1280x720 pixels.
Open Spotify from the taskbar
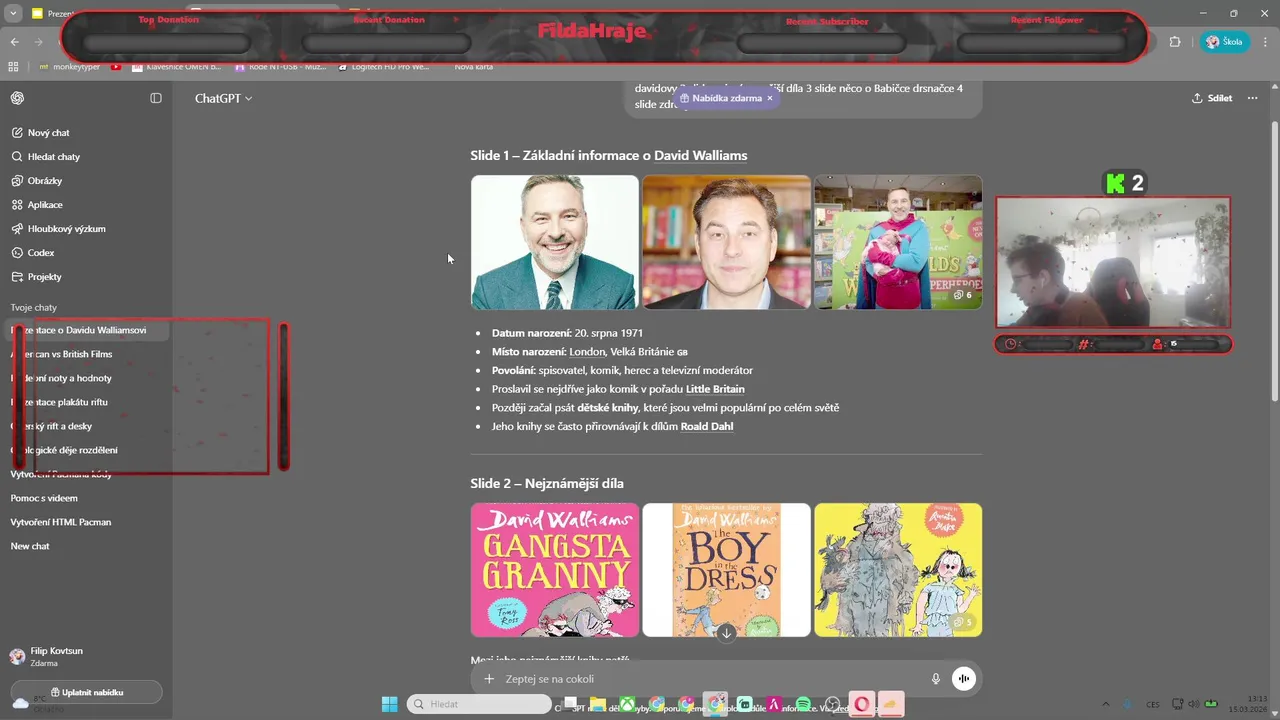[x=803, y=704]
